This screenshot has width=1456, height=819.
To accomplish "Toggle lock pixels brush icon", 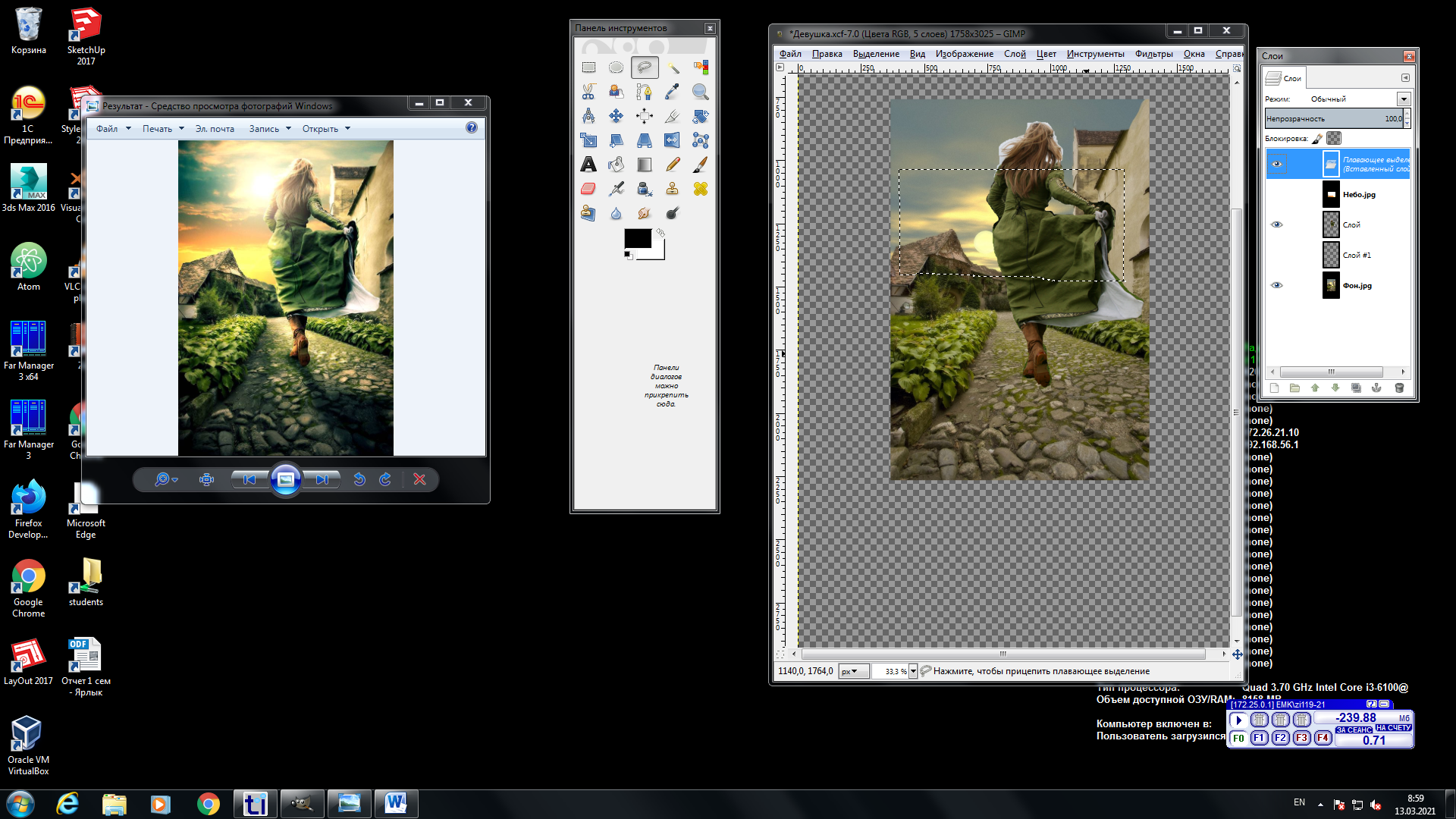I will click(1318, 138).
